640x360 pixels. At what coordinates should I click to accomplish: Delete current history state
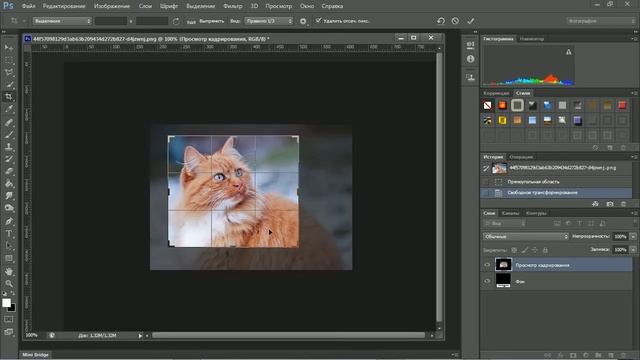[x=623, y=204]
